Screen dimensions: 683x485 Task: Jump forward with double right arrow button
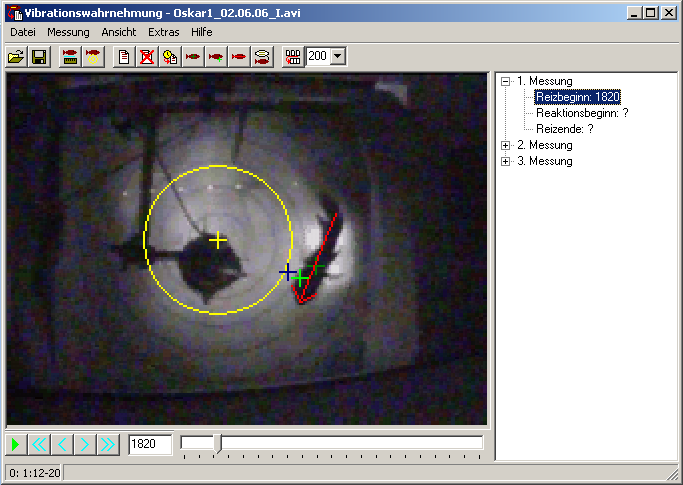click(108, 444)
